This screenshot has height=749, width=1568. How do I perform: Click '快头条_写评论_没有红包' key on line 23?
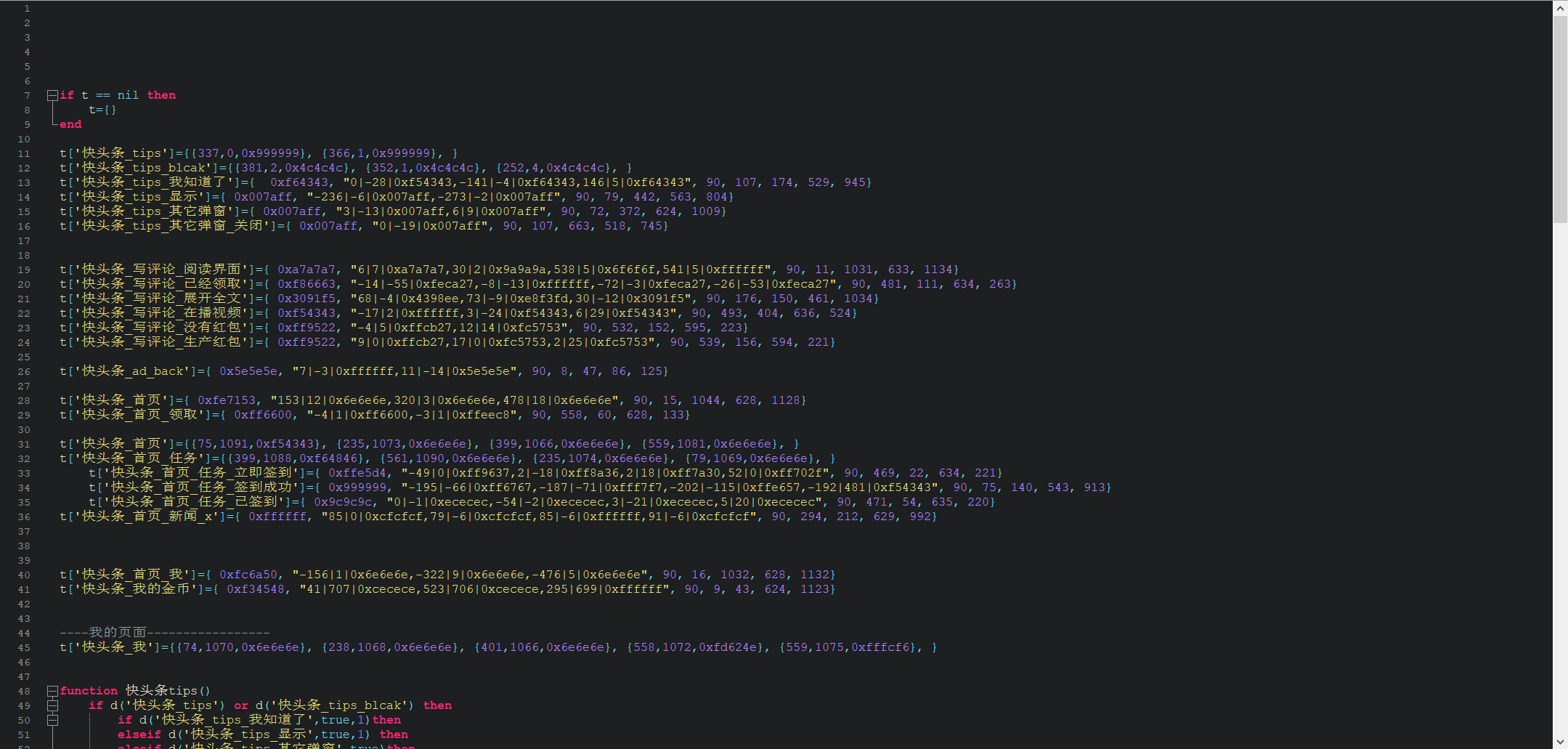point(161,328)
